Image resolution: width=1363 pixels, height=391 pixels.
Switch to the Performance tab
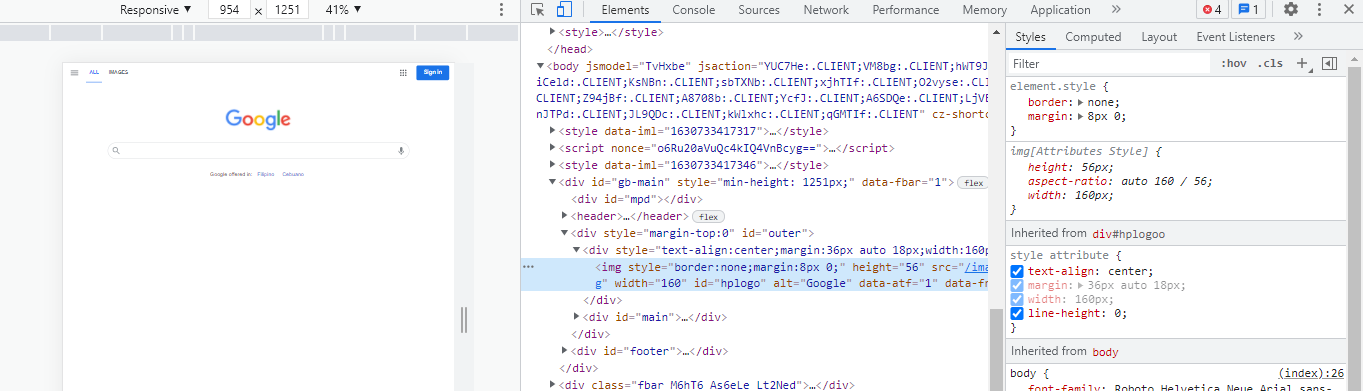905,10
